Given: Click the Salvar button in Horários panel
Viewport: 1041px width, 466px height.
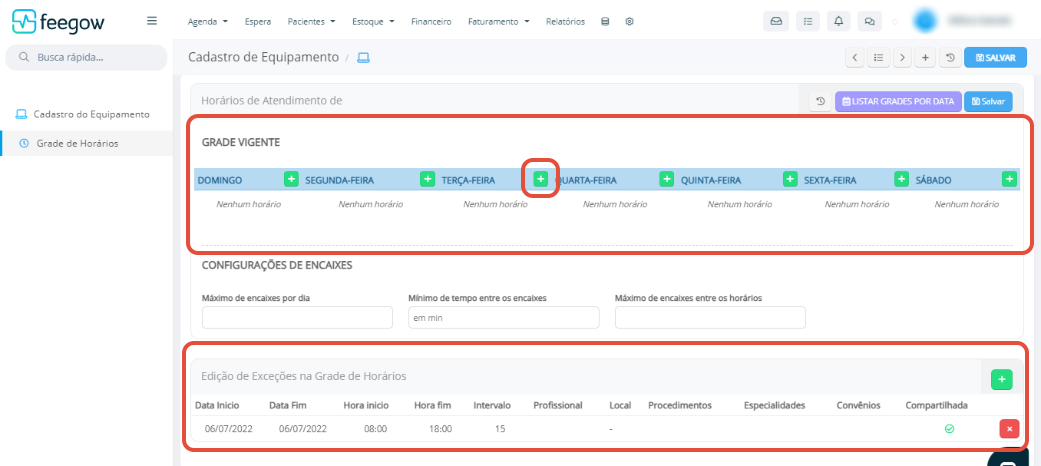Looking at the screenshot, I should tap(988, 102).
